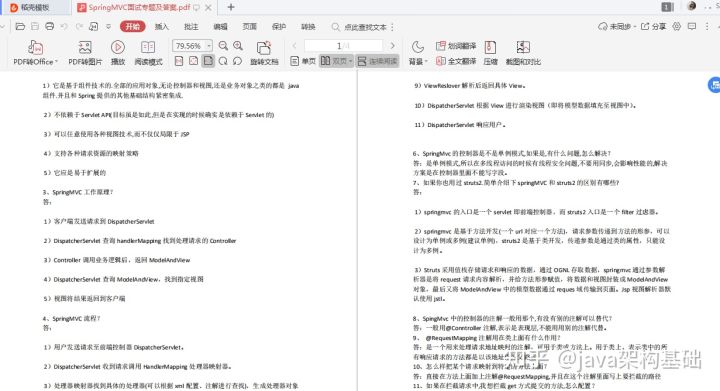Select the 保护 ribbon tab
This screenshot has width=720, height=391.
(279, 27)
